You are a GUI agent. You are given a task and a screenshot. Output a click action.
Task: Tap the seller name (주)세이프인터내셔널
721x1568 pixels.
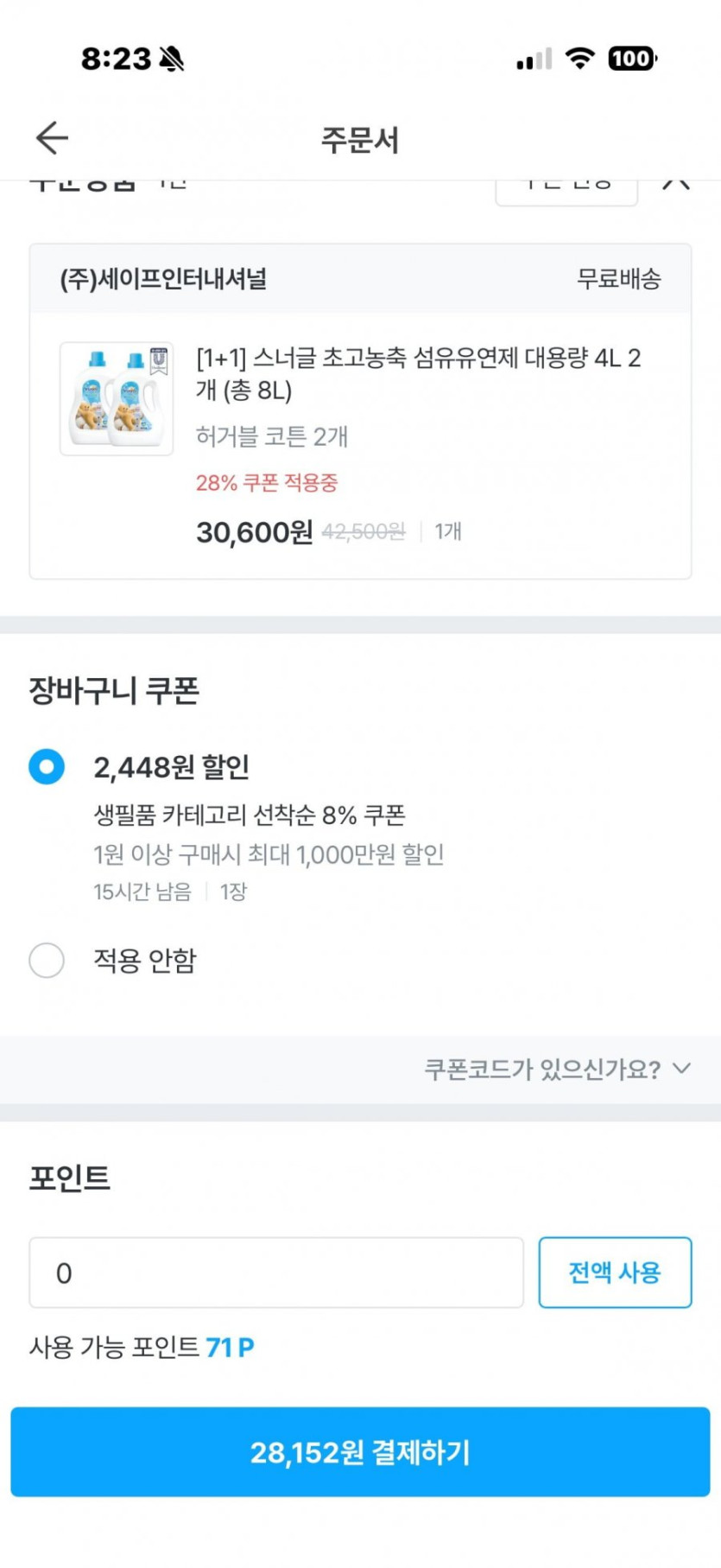[x=163, y=279]
